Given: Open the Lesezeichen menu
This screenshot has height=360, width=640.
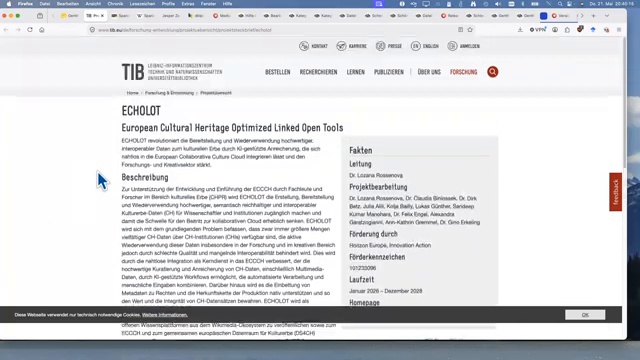Looking at the screenshot, I should point(142,4).
